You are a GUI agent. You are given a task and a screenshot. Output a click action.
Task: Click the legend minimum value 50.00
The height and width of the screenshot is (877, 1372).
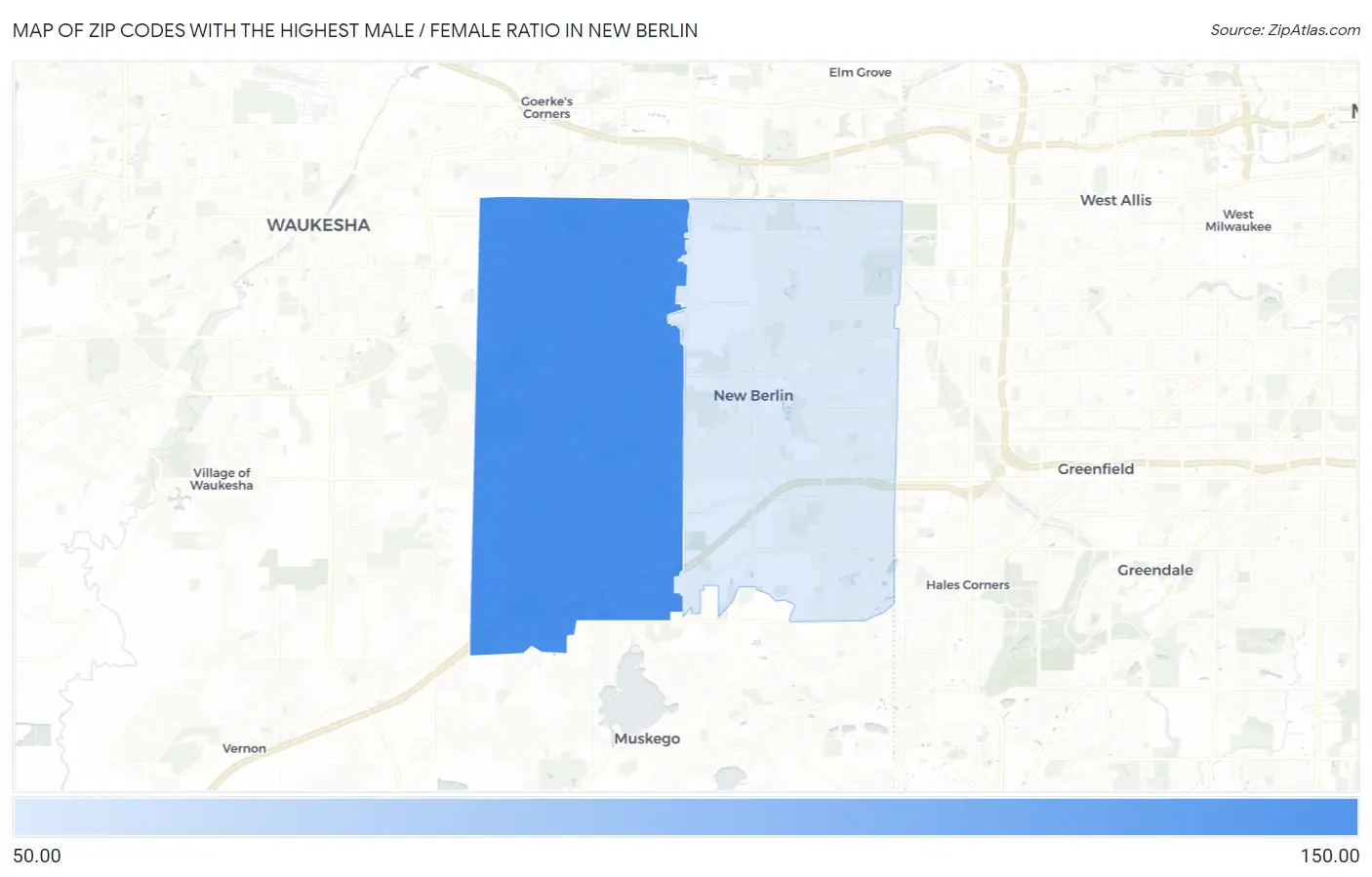tap(37, 856)
